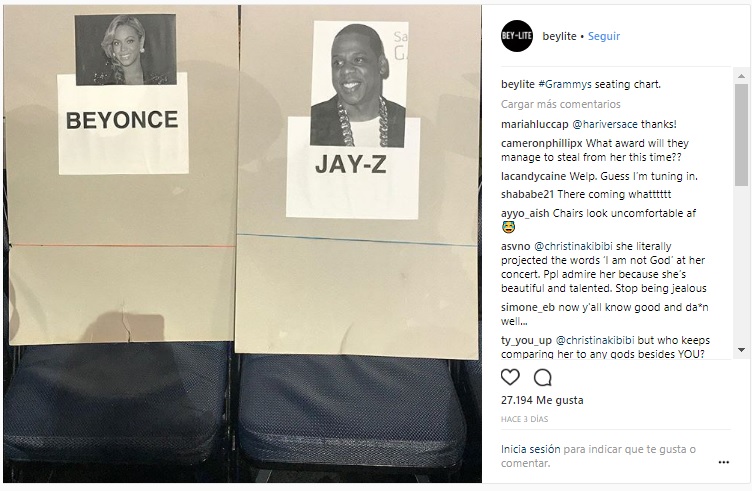
Task: Open the #Grammys hashtag link
Action: (565, 84)
